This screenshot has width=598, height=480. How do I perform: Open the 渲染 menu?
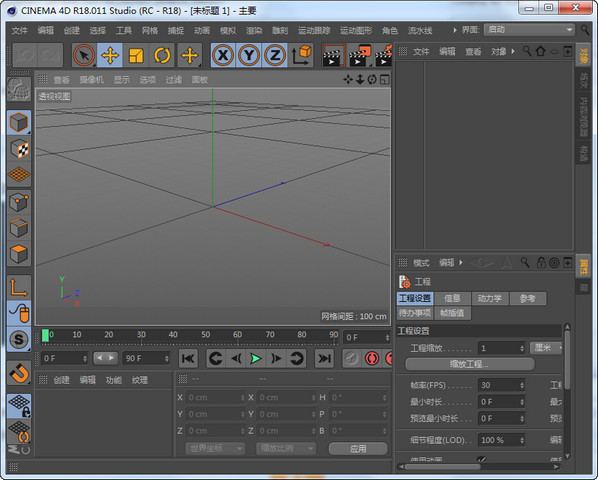coord(254,31)
